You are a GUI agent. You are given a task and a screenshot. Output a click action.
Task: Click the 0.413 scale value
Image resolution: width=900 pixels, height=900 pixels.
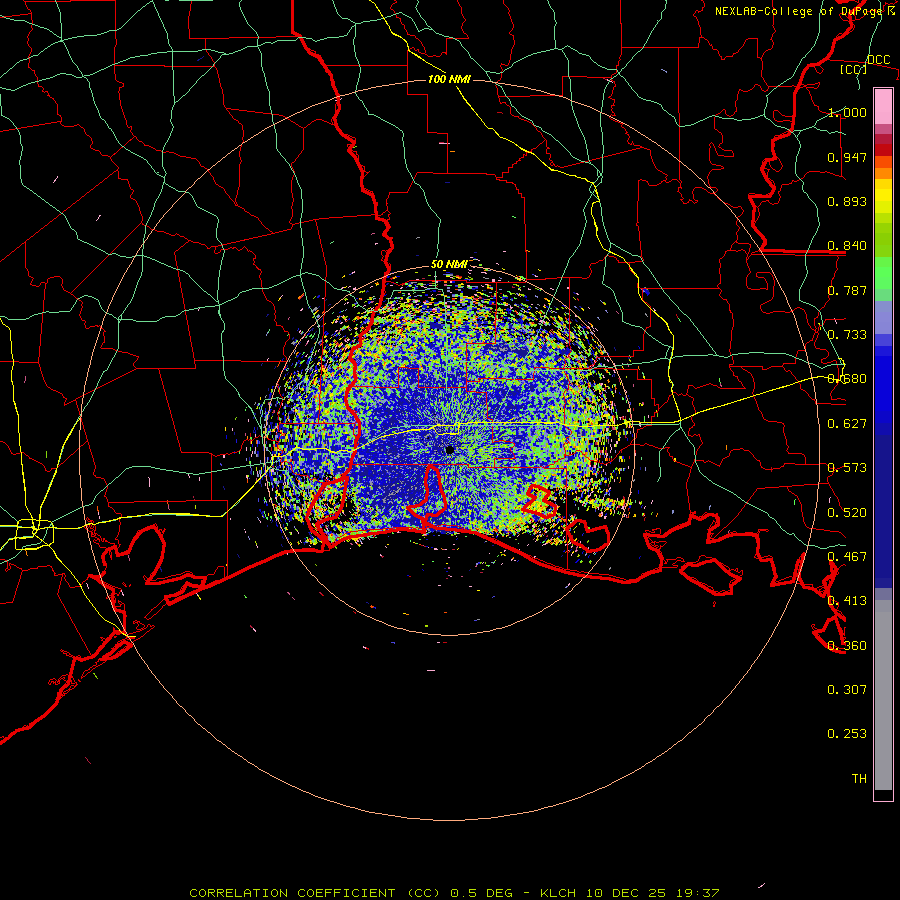[847, 601]
